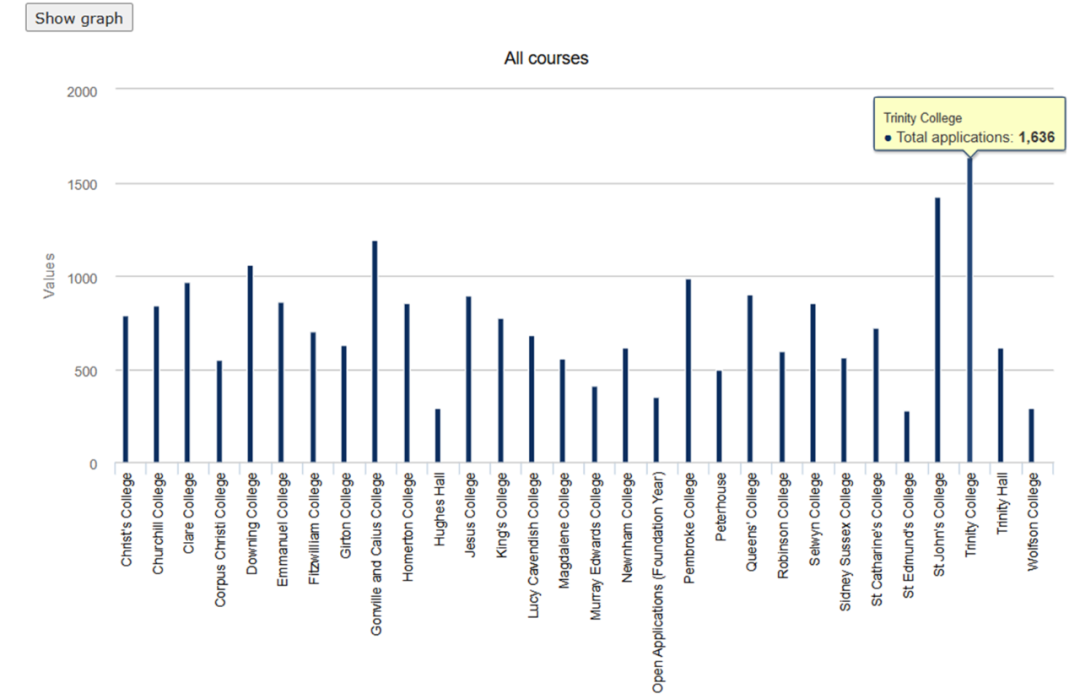The image size is (1080, 694).
Task: Click the Clare College bar
Action: pos(187,373)
